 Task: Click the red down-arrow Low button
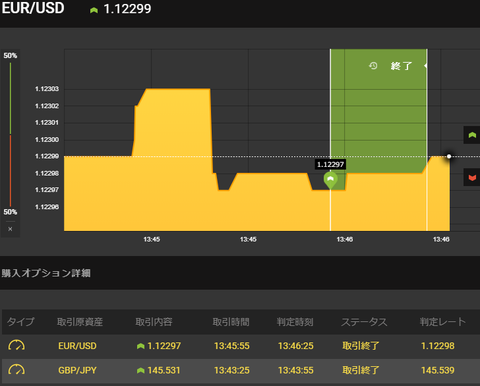click(472, 177)
